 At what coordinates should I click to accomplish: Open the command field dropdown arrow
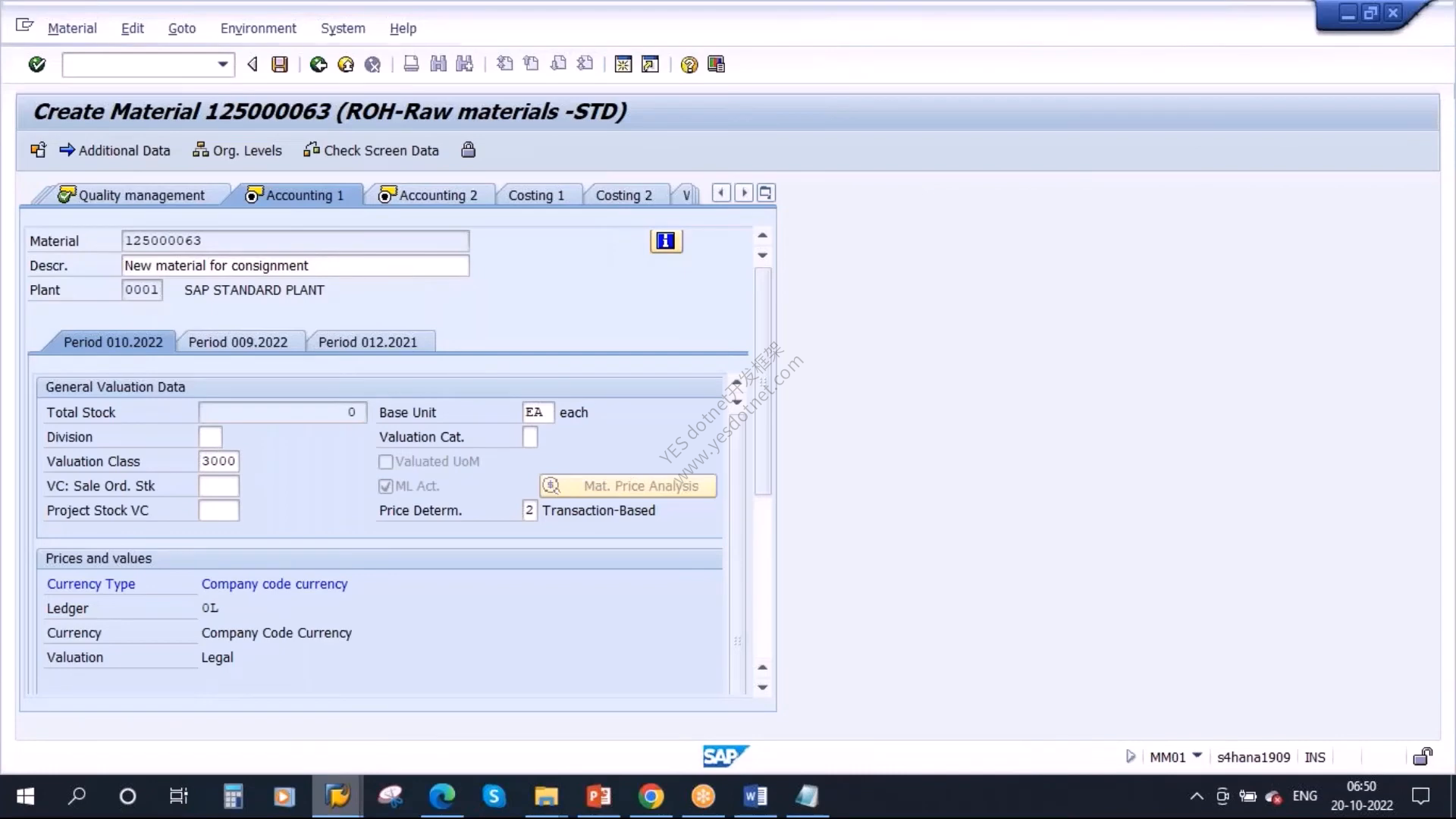pyautogui.click(x=222, y=64)
